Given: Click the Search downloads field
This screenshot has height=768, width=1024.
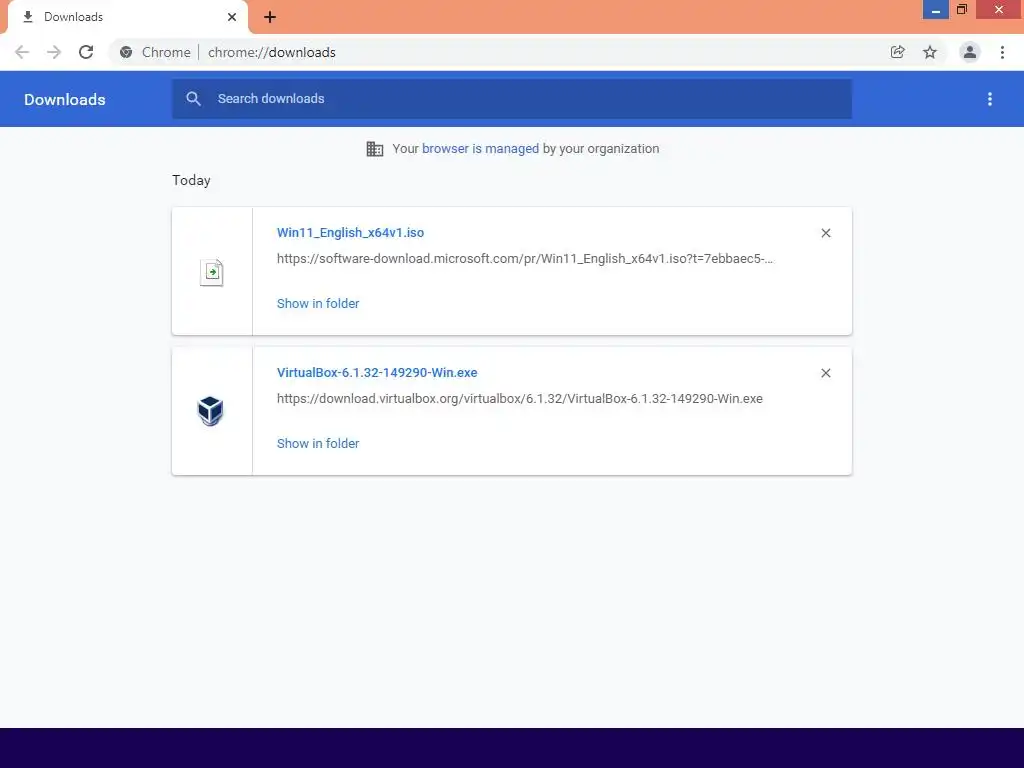Looking at the screenshot, I should 512,99.
